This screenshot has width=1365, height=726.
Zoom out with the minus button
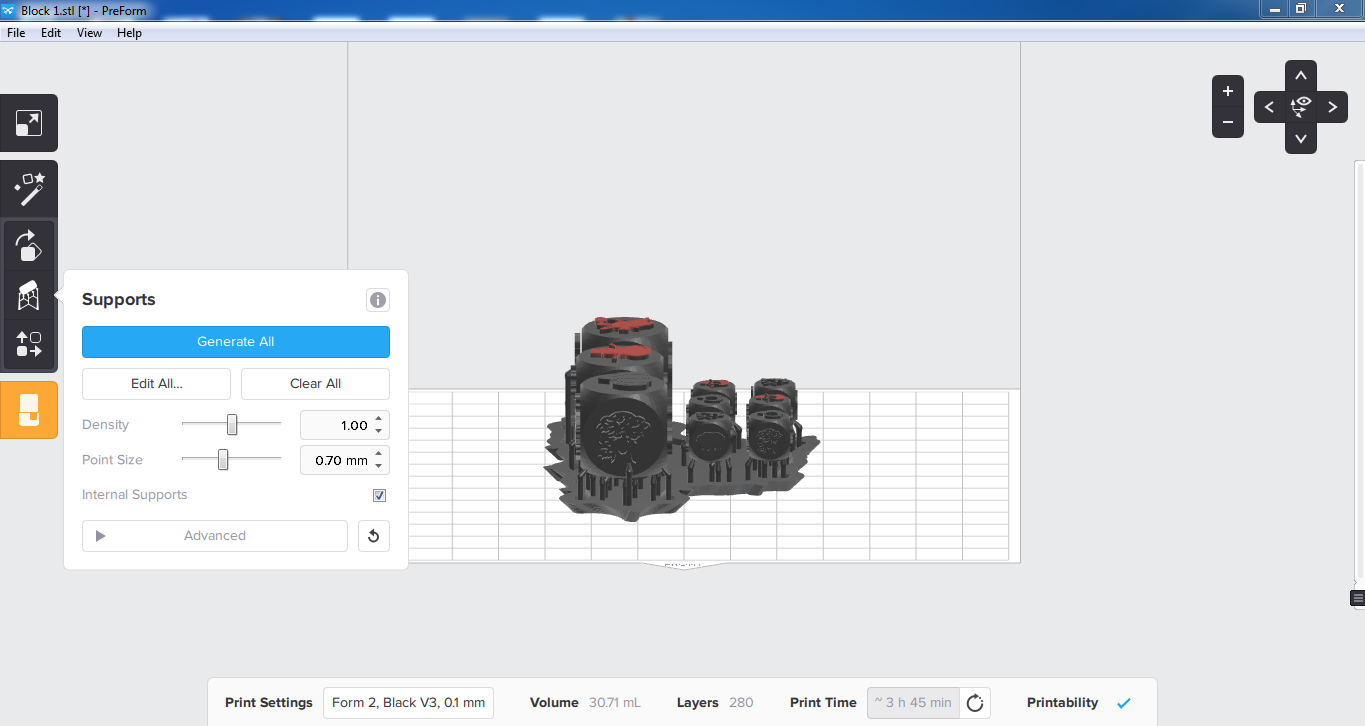pyautogui.click(x=1228, y=123)
